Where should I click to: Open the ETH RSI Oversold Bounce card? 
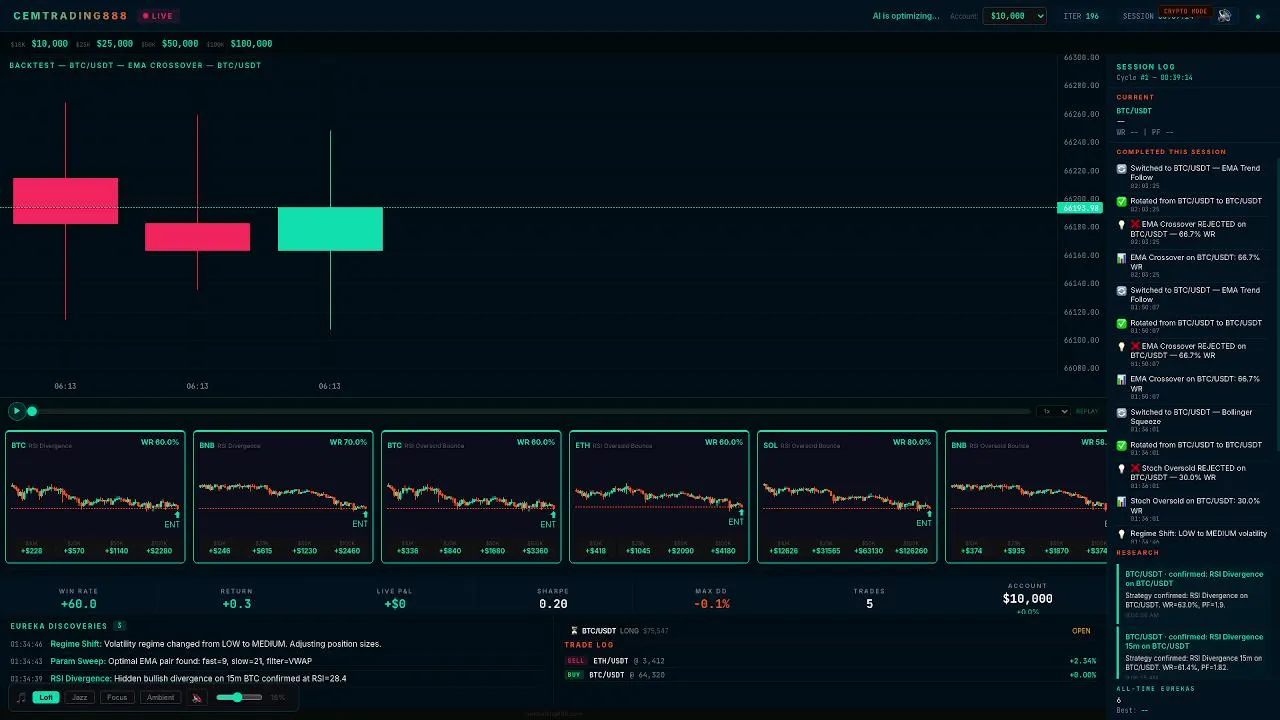tap(659, 497)
